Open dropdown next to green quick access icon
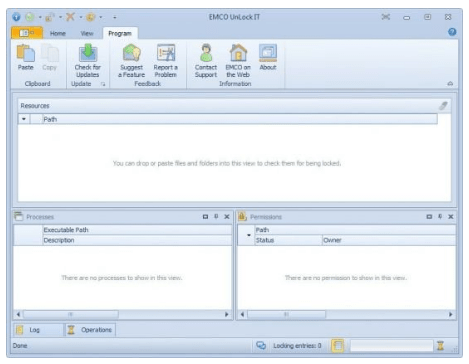 (40, 17)
